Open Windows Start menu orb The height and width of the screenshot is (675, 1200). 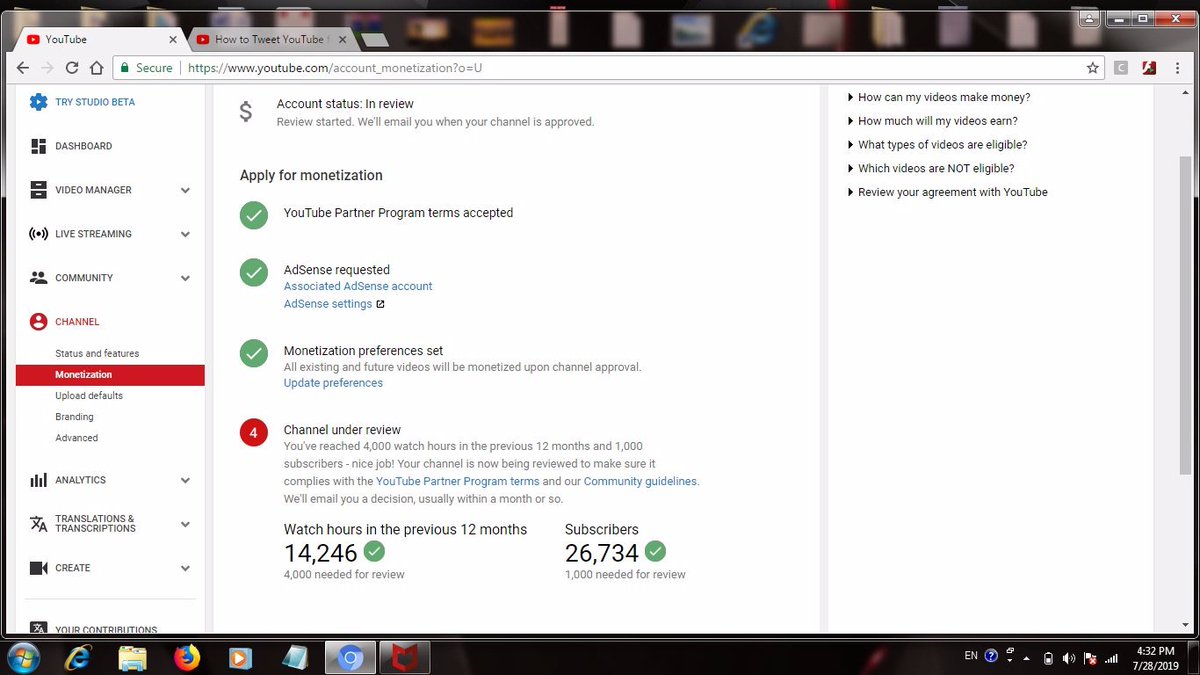pos(22,658)
